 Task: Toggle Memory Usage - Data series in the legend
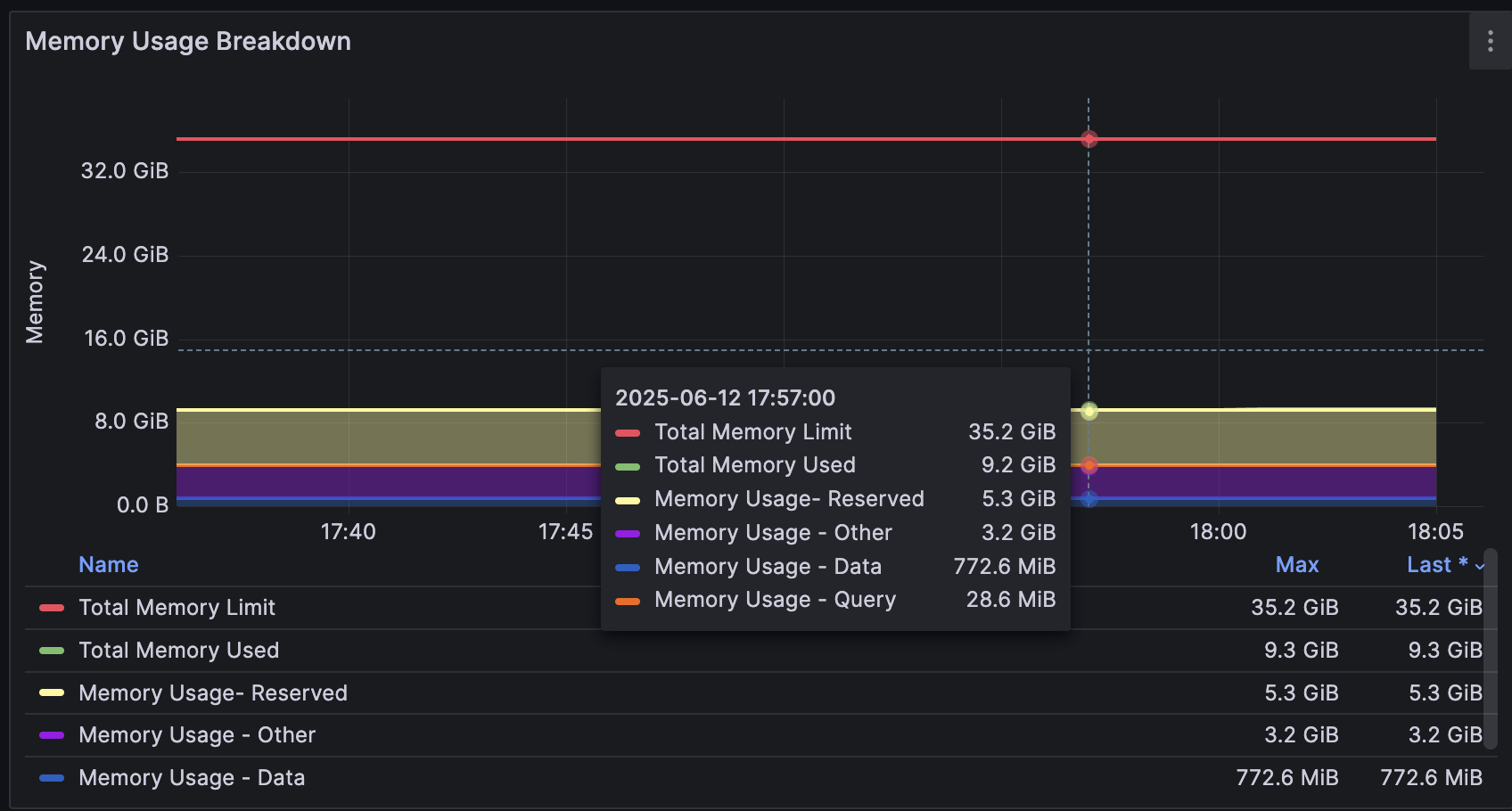click(x=192, y=778)
